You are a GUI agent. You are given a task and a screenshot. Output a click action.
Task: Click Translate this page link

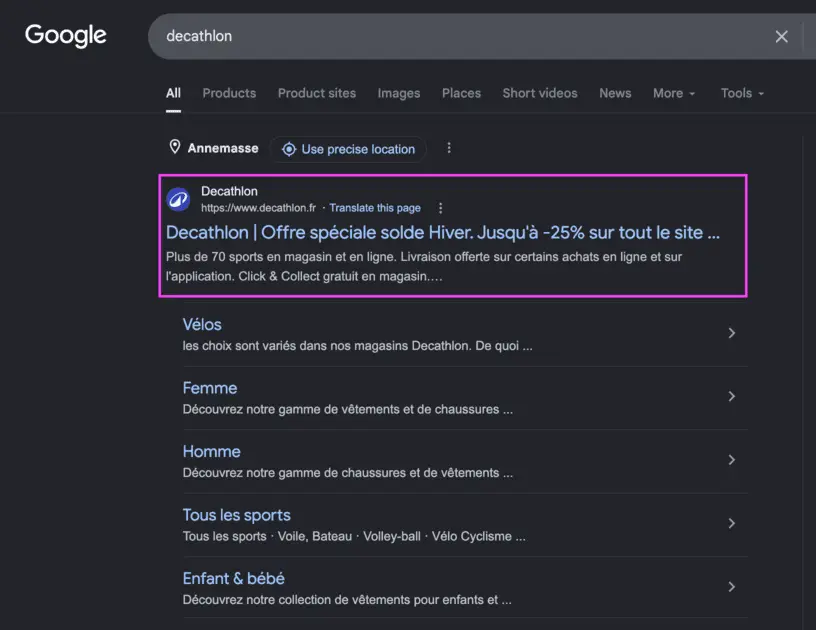[x=375, y=208]
